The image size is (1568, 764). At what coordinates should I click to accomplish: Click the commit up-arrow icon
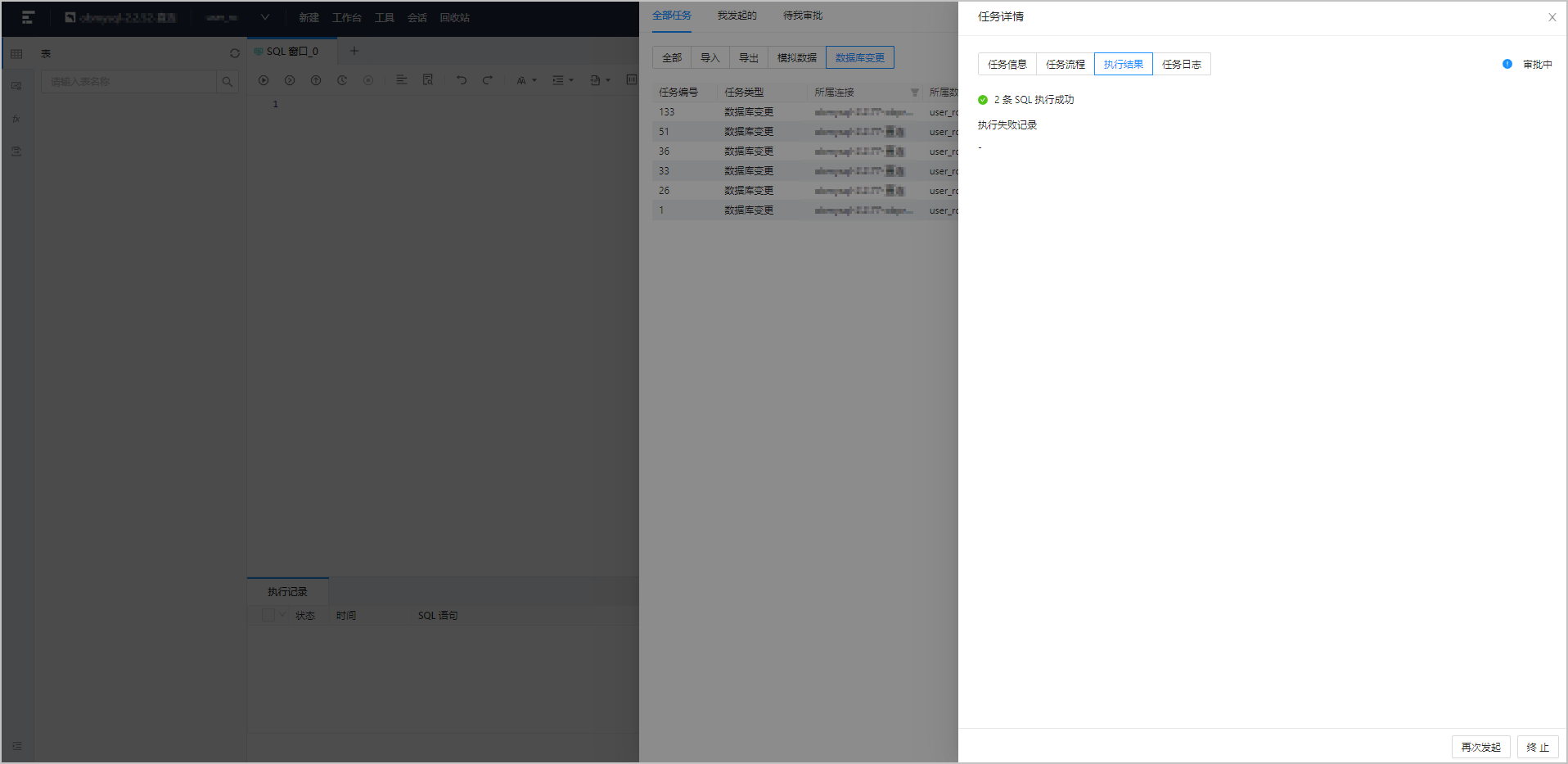click(316, 80)
